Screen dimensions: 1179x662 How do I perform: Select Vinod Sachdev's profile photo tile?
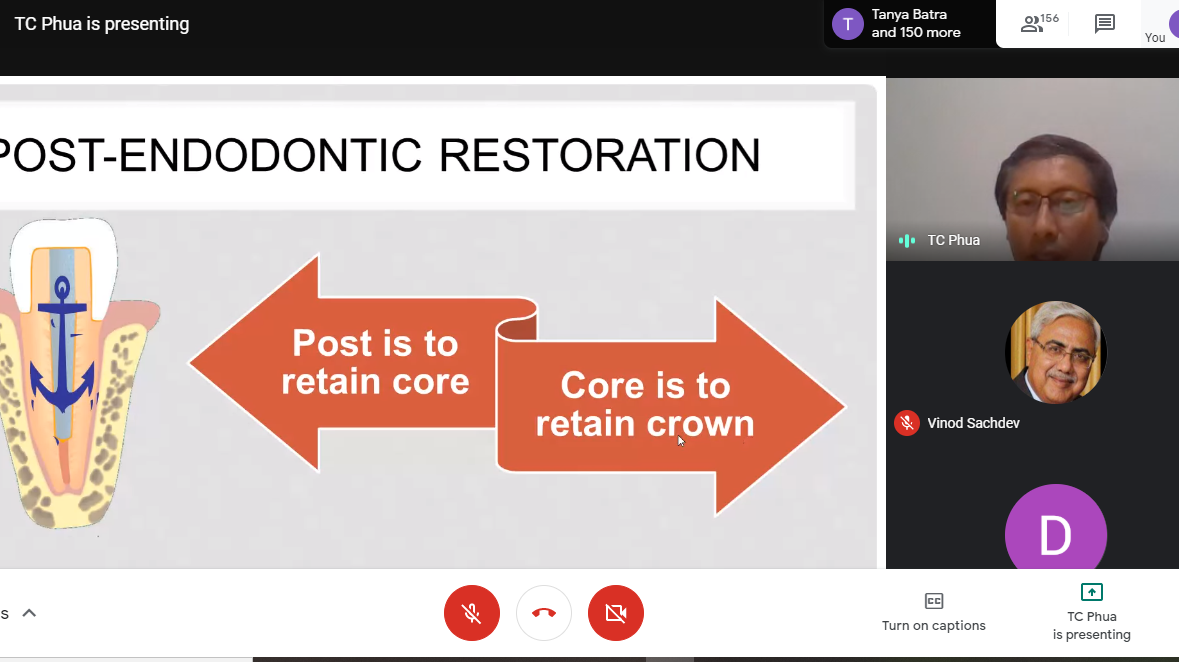click(x=1055, y=352)
